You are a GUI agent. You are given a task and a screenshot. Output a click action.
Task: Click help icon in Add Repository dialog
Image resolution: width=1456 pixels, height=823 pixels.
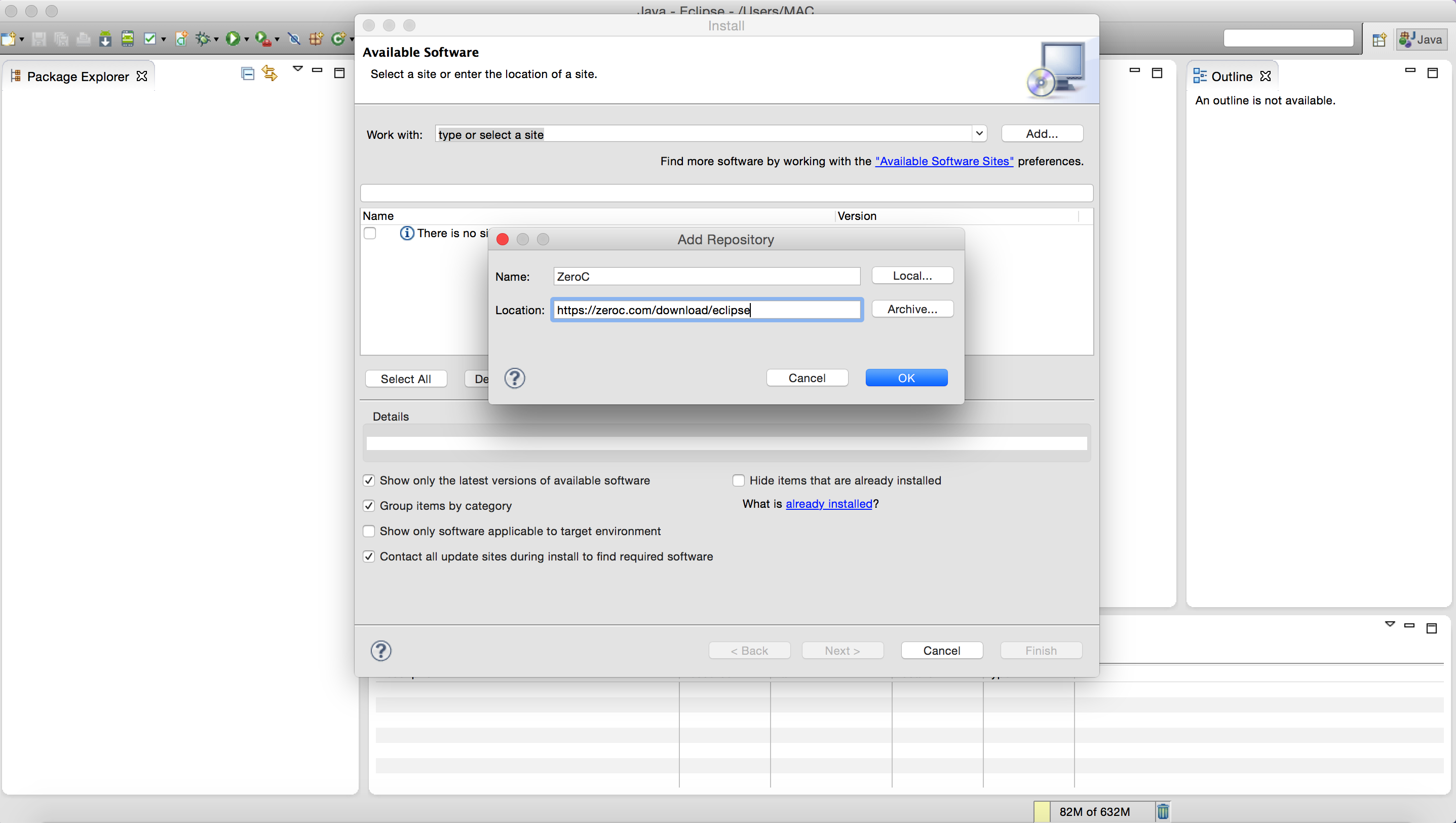pyautogui.click(x=514, y=378)
